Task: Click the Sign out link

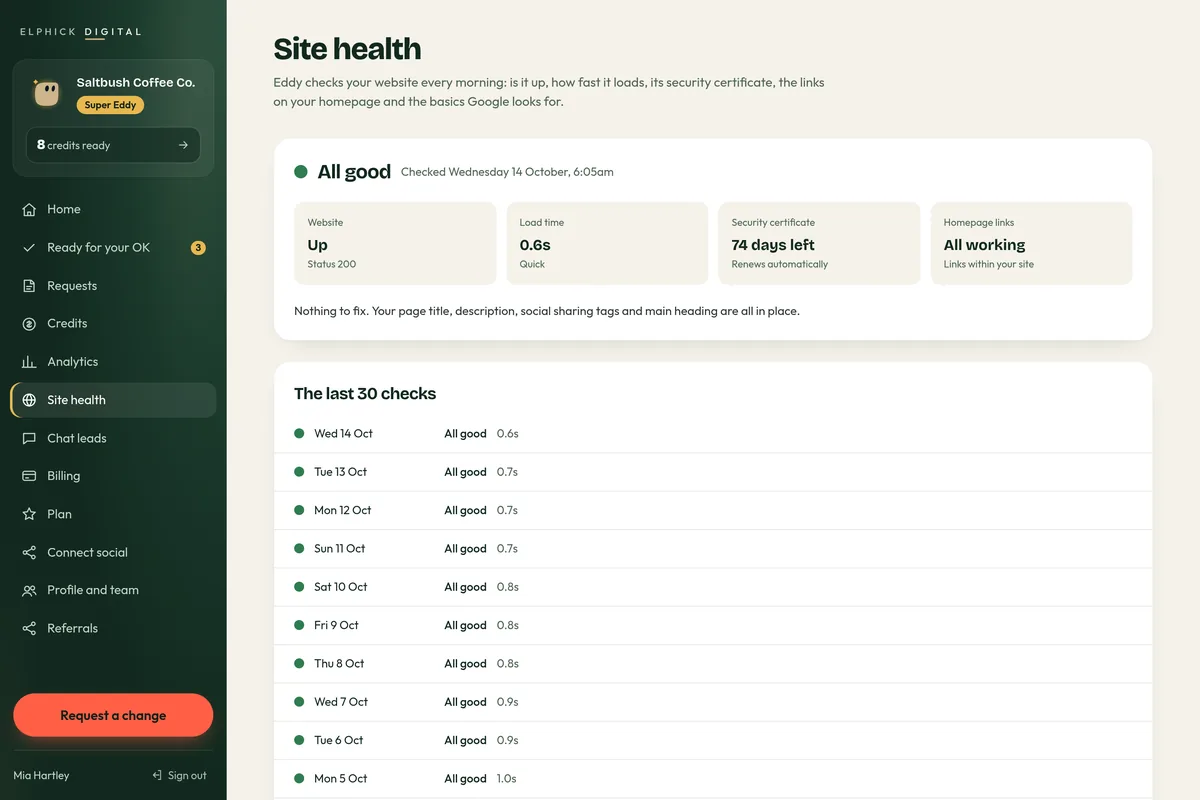Action: coord(179,775)
